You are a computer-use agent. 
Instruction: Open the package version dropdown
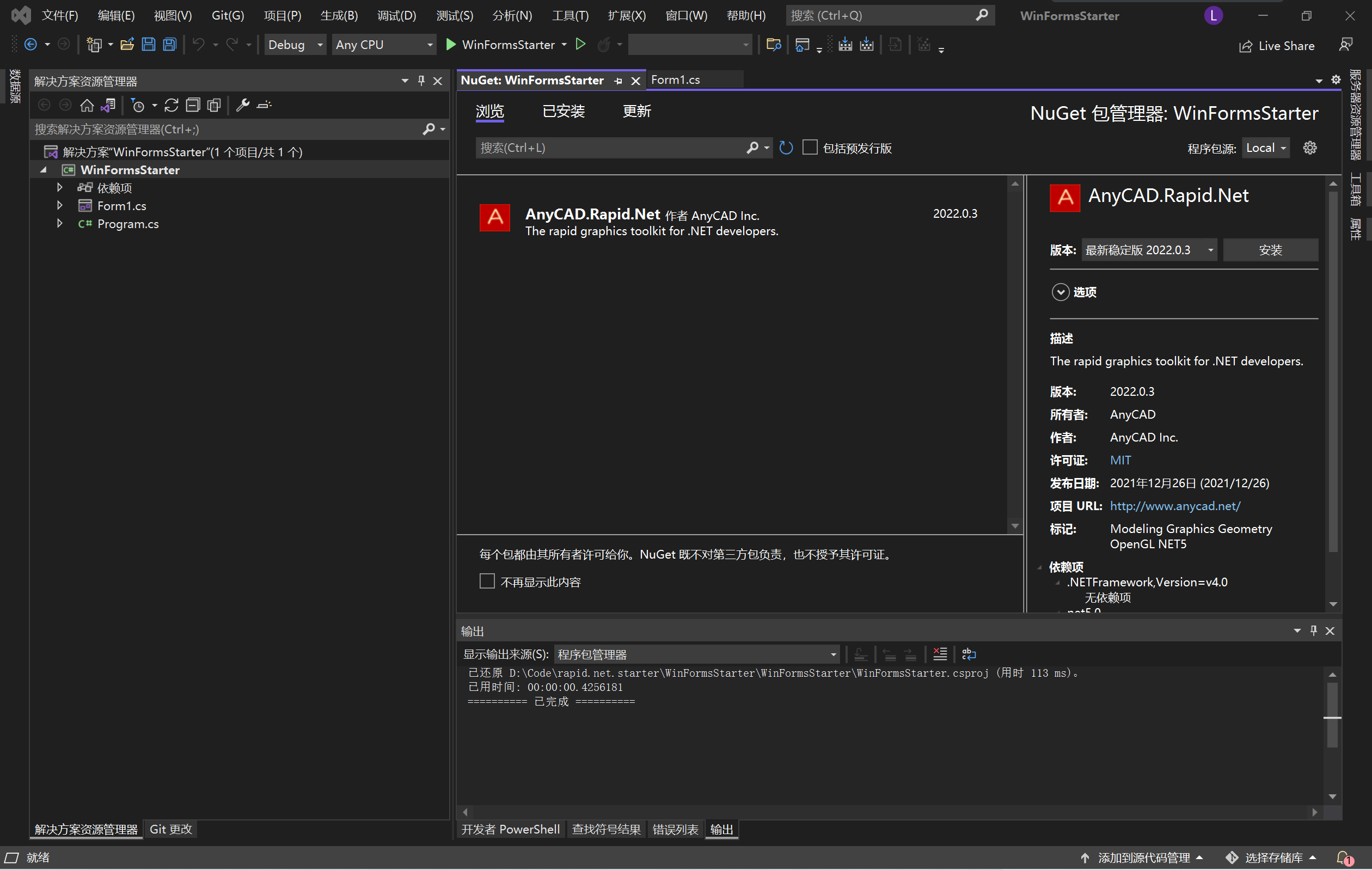point(1149,250)
